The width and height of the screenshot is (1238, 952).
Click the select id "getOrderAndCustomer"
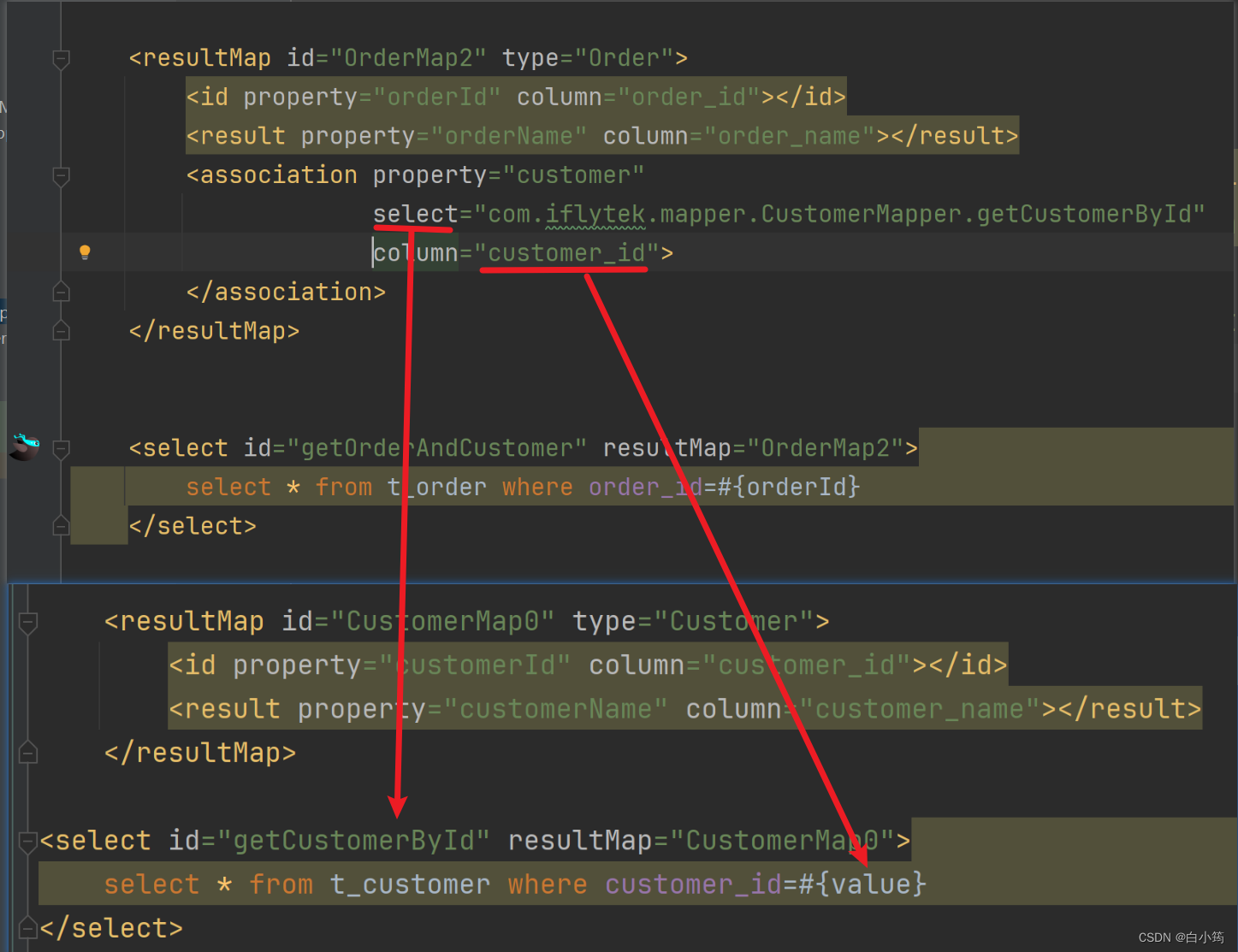click(x=437, y=448)
